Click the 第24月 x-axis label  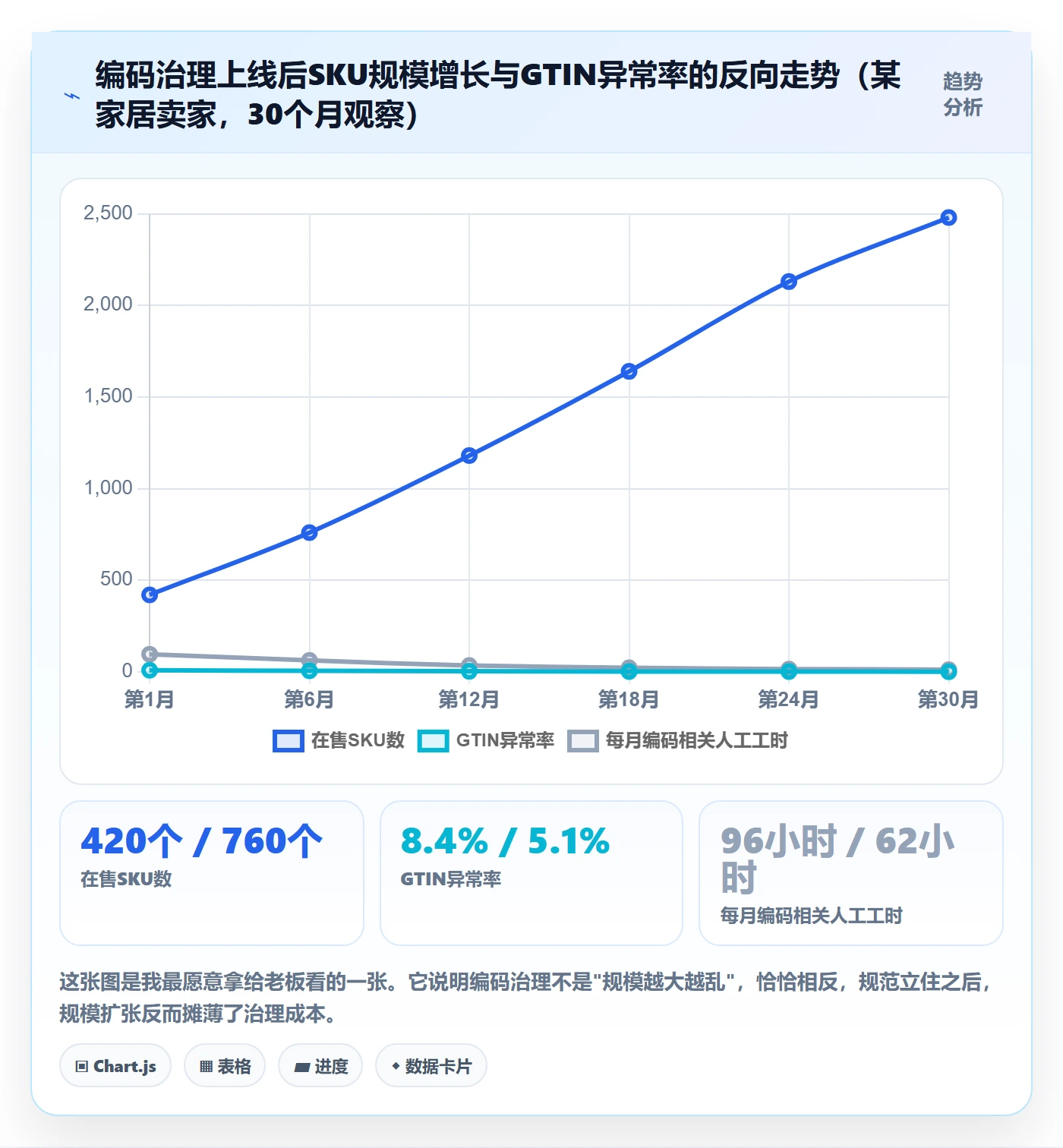(x=789, y=699)
